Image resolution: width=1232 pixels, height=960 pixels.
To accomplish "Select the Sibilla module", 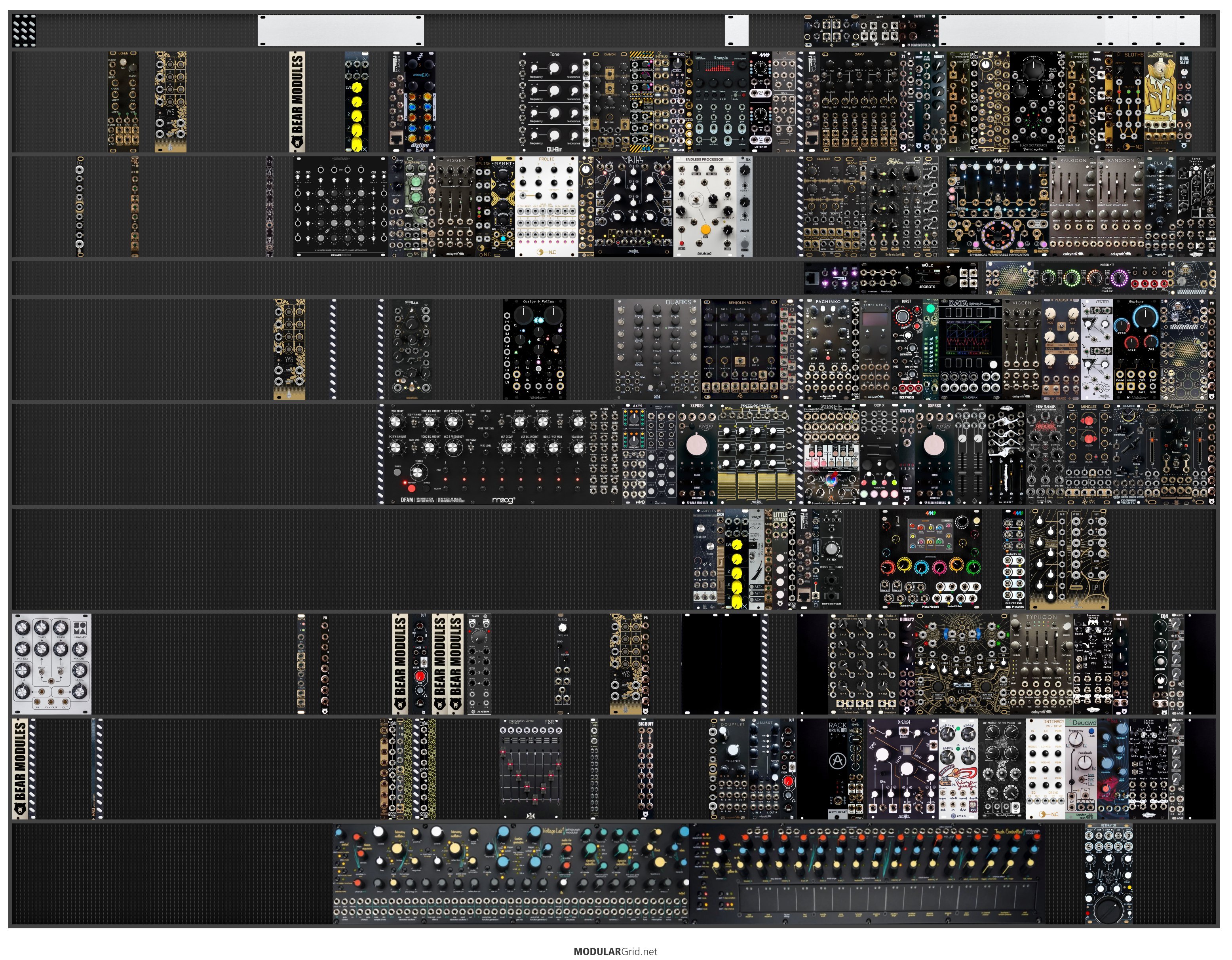I will [412, 349].
